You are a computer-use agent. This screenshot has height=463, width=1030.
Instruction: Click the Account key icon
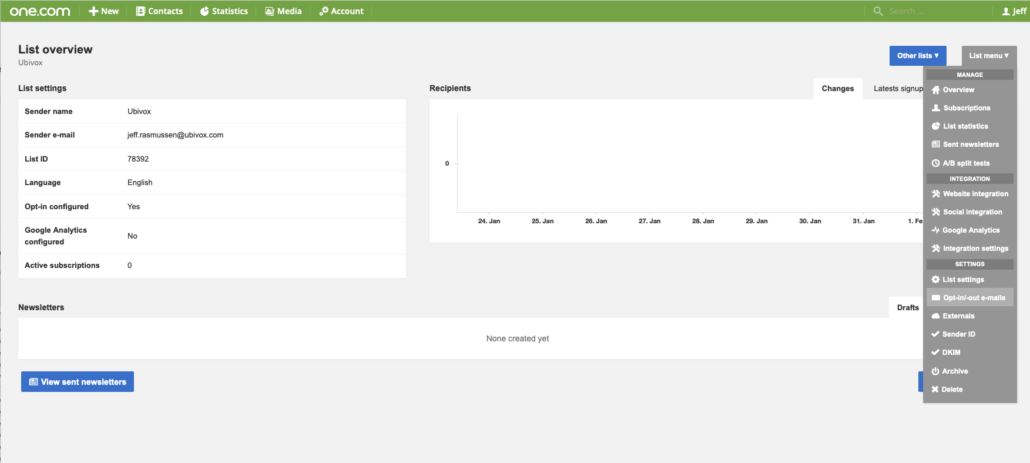coord(323,11)
